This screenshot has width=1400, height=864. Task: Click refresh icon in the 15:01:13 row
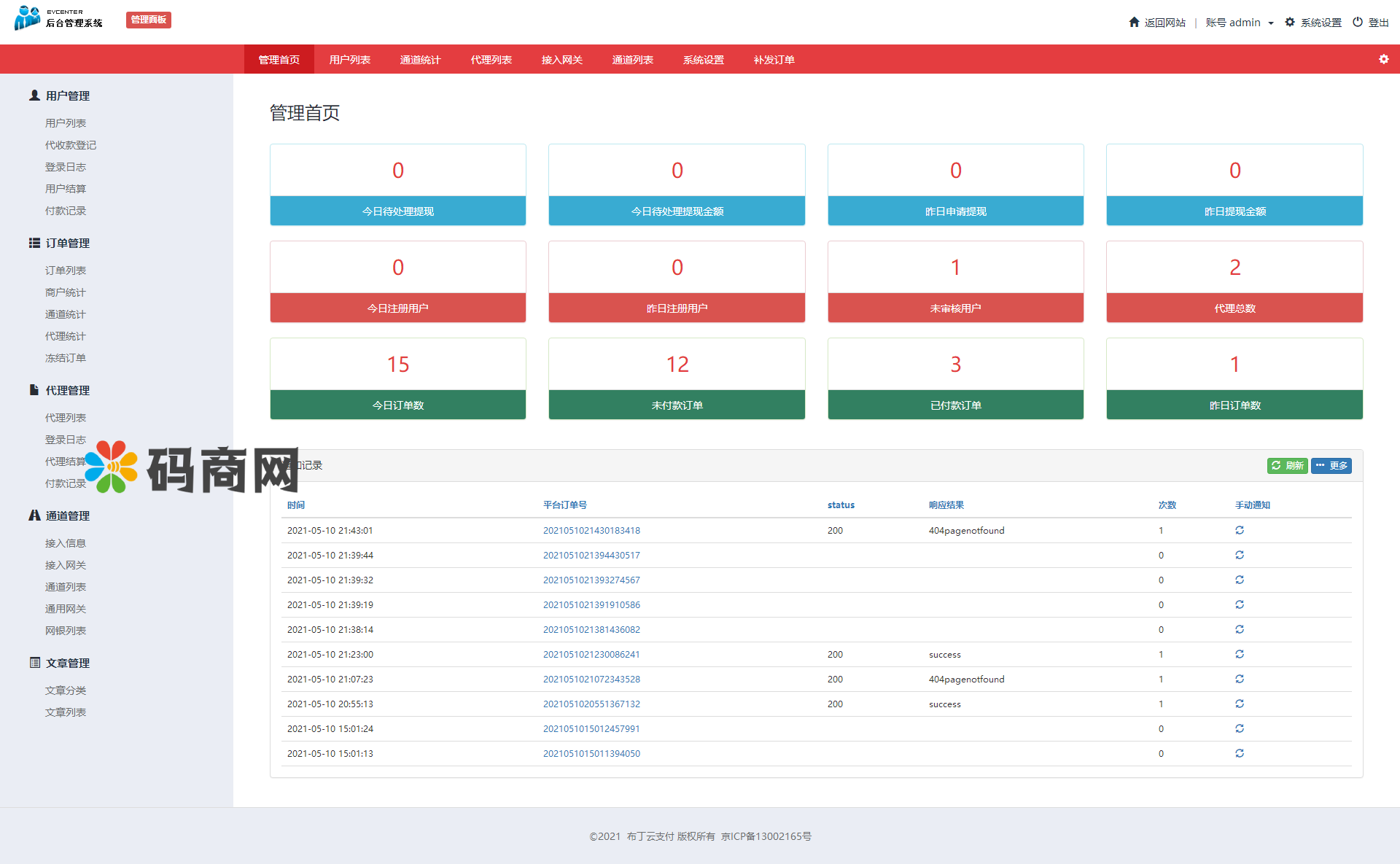[1239, 753]
